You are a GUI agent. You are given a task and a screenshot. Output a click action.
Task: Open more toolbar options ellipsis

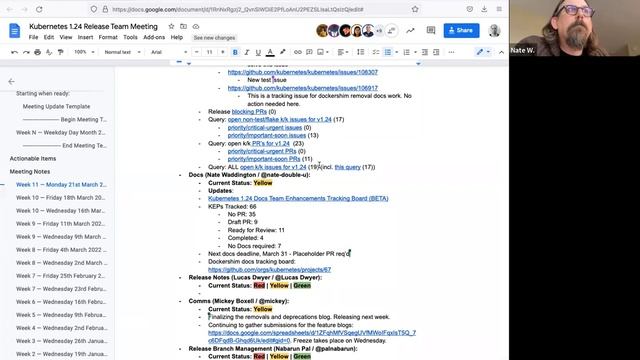[x=451, y=52]
